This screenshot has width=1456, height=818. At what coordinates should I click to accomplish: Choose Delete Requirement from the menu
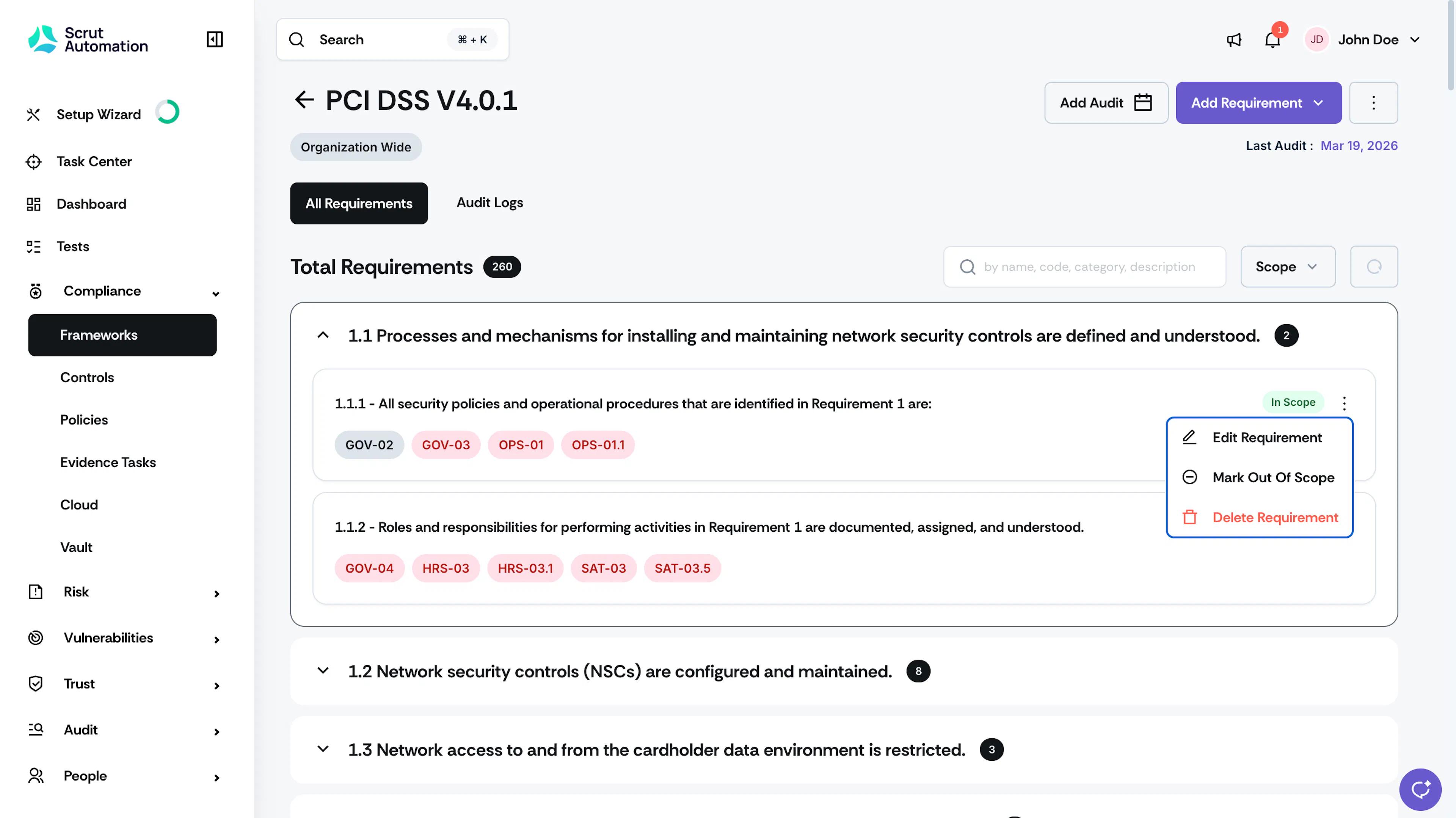click(x=1259, y=517)
